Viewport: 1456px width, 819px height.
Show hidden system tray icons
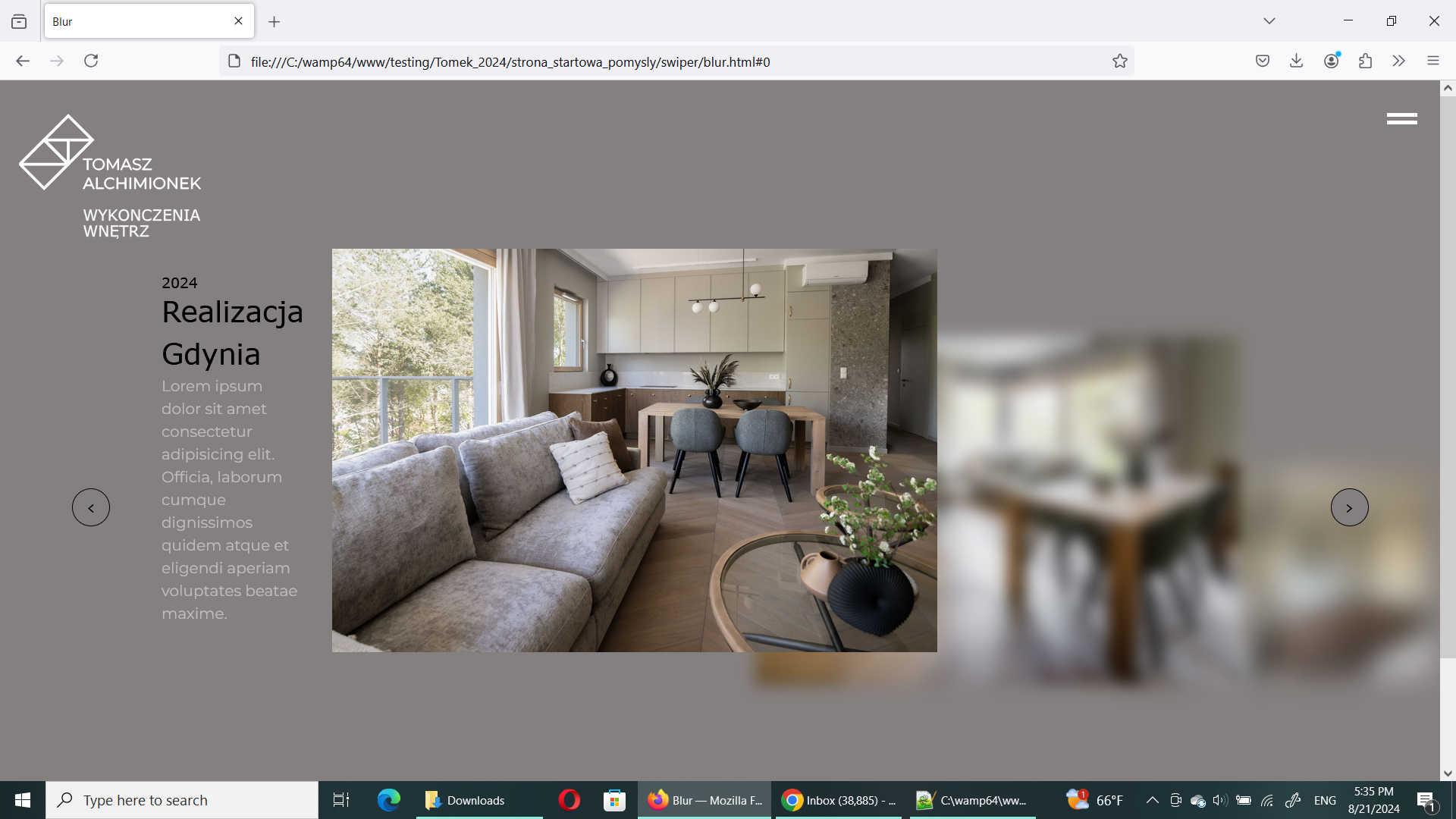pos(1152,800)
